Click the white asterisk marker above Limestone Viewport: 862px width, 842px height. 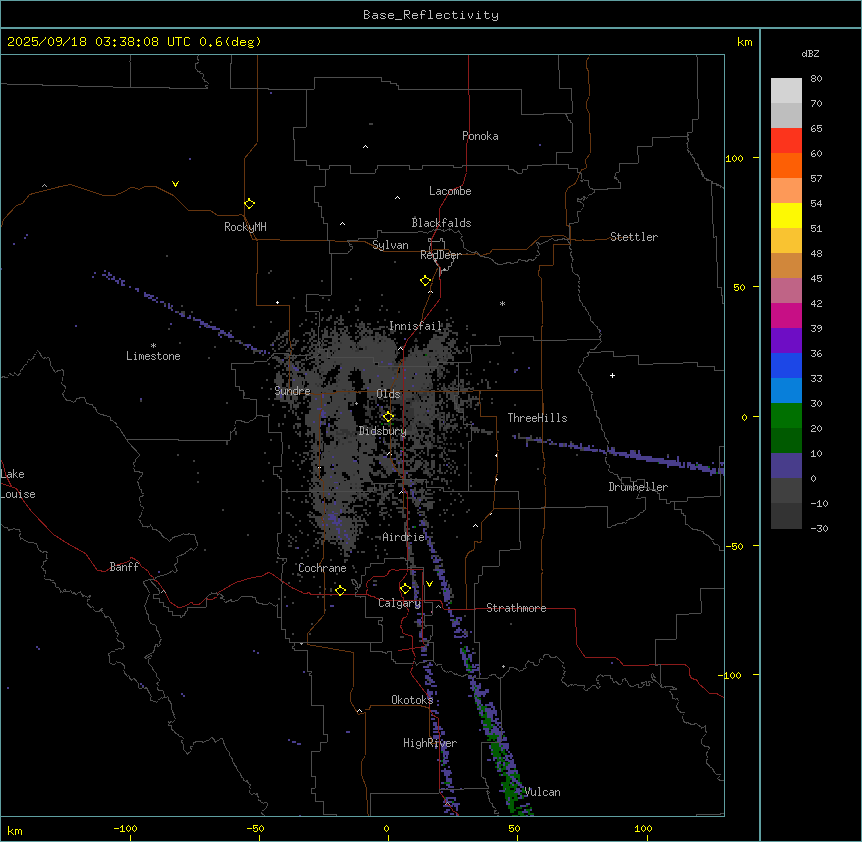point(153,345)
